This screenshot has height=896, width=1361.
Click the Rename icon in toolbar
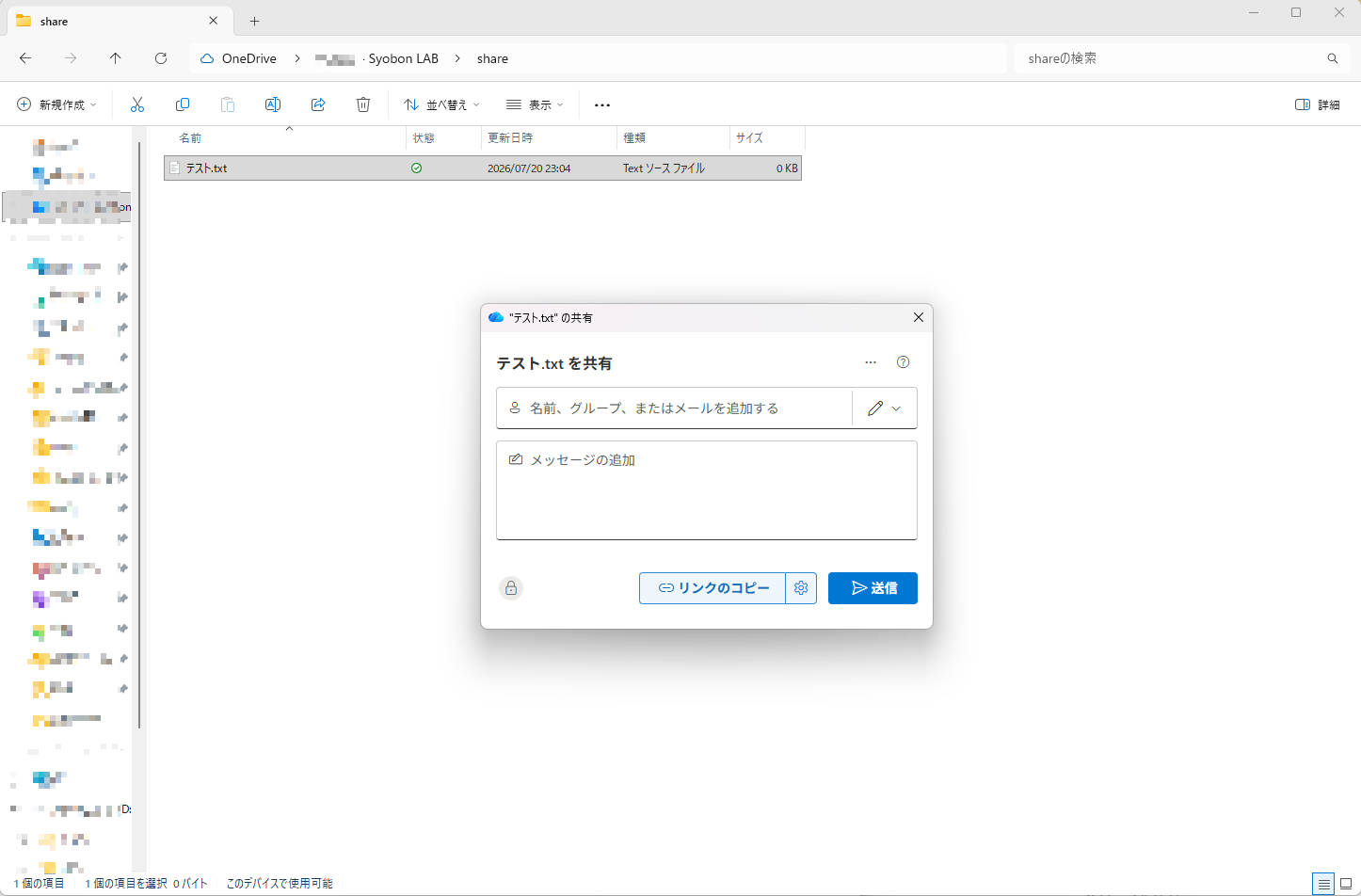tap(273, 104)
